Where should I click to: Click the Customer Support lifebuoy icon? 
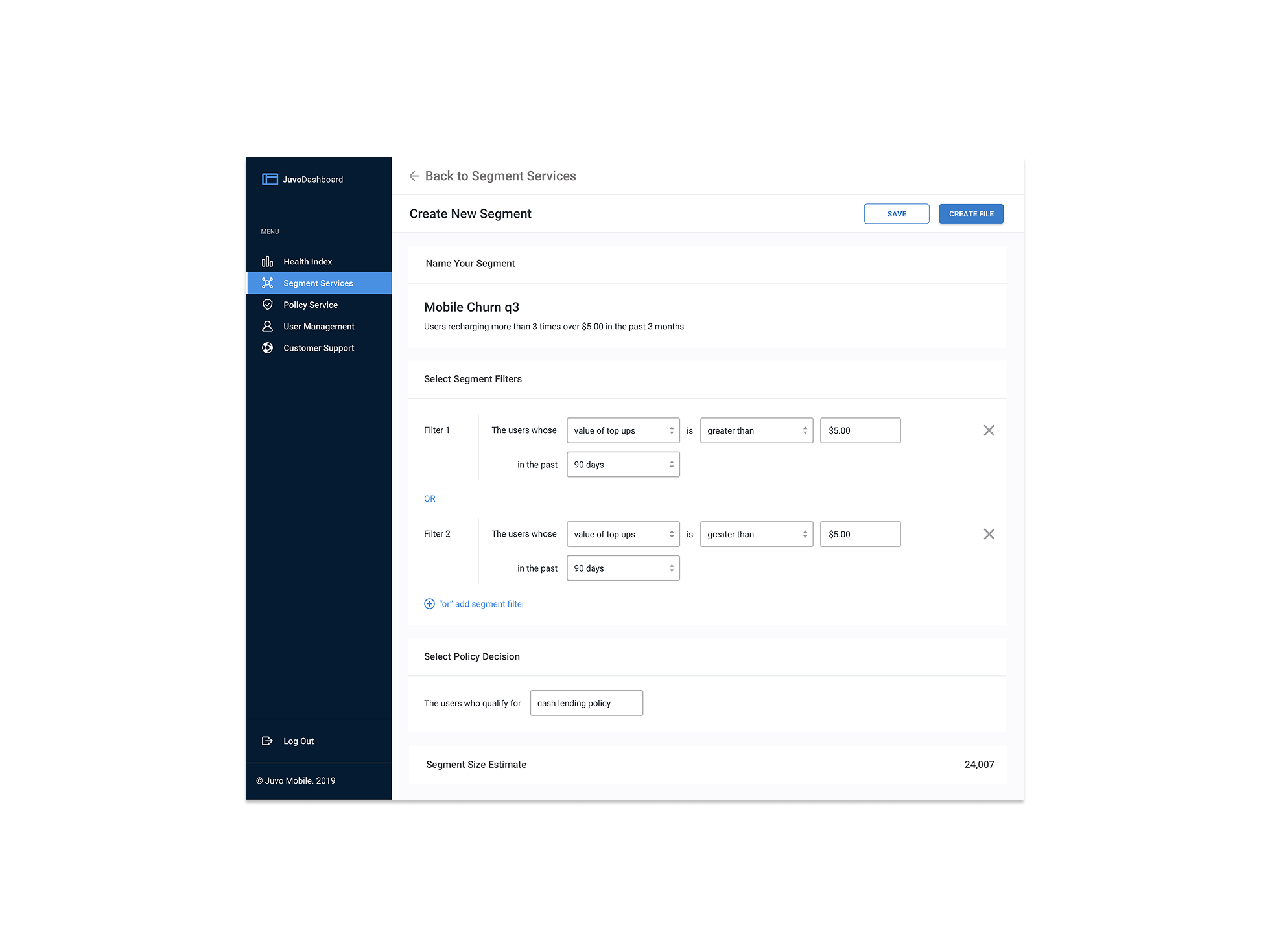tap(267, 348)
